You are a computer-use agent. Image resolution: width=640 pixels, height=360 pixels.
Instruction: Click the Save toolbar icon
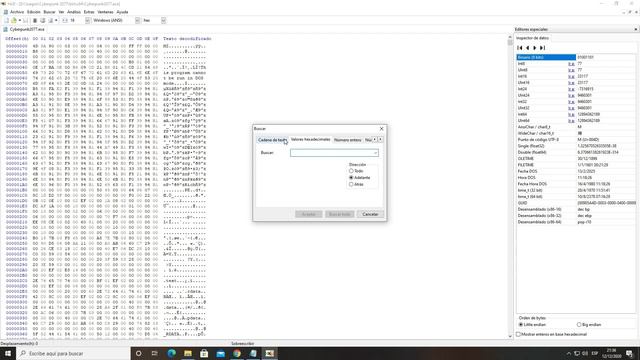(x=26, y=20)
